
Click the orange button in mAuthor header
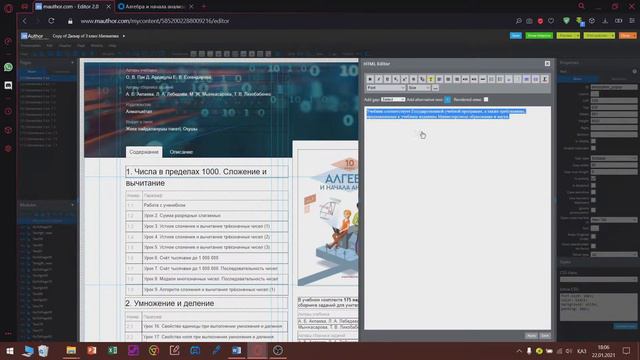pos(627,36)
